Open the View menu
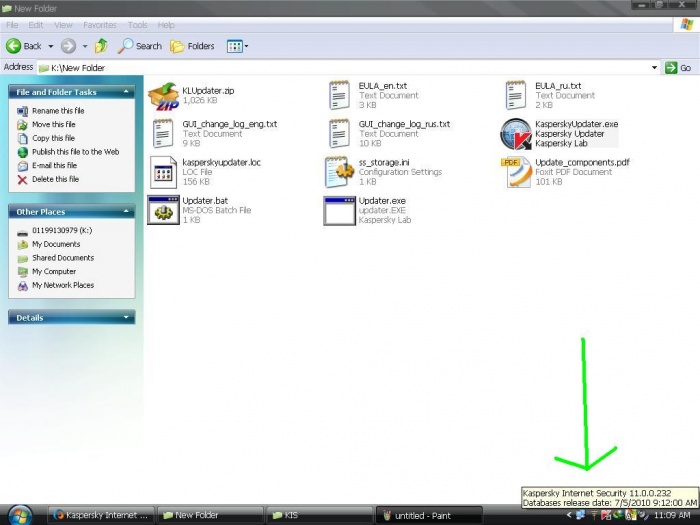The height and width of the screenshot is (525, 700). [x=63, y=25]
